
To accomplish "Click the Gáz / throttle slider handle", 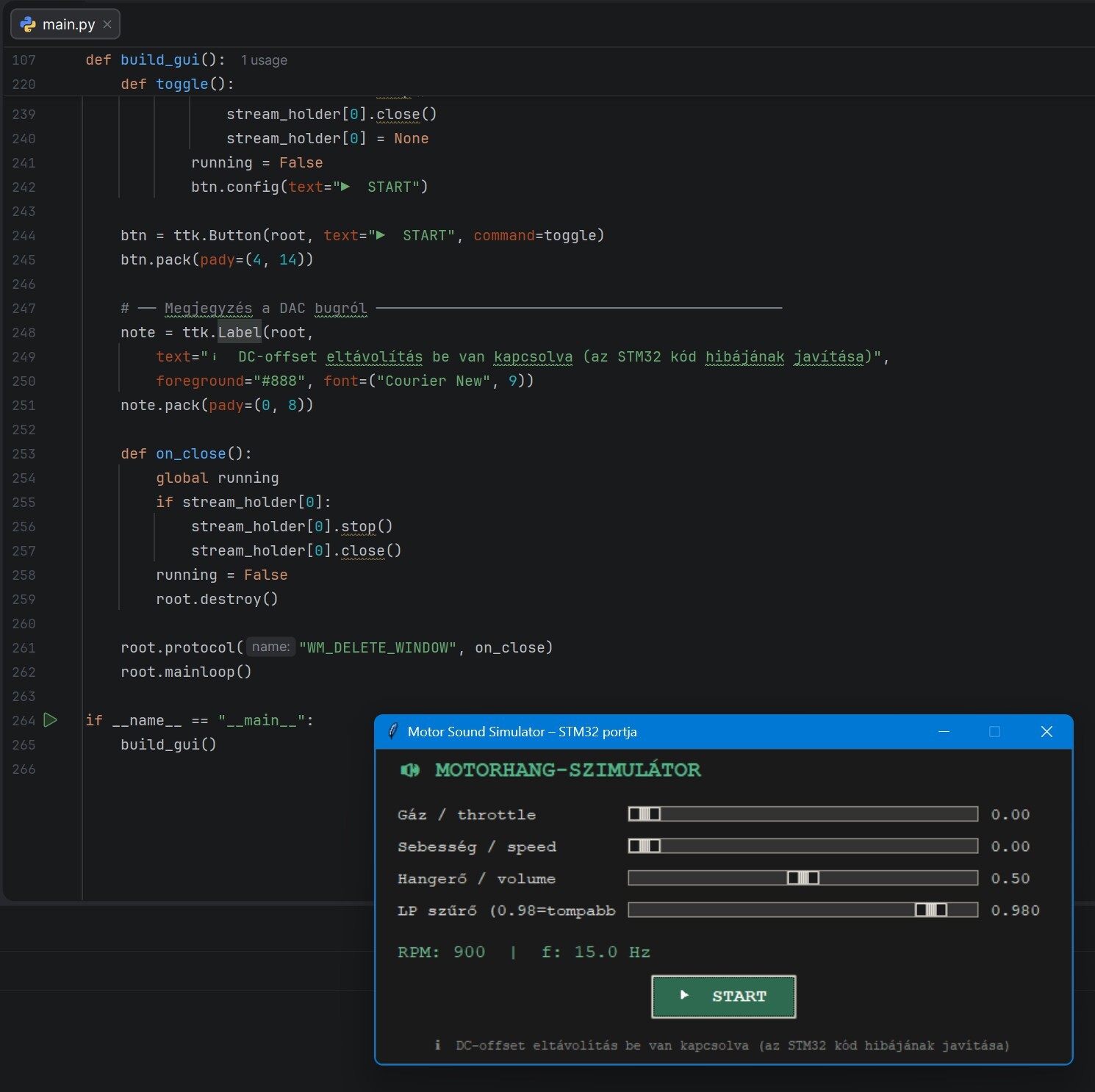I will (x=645, y=814).
